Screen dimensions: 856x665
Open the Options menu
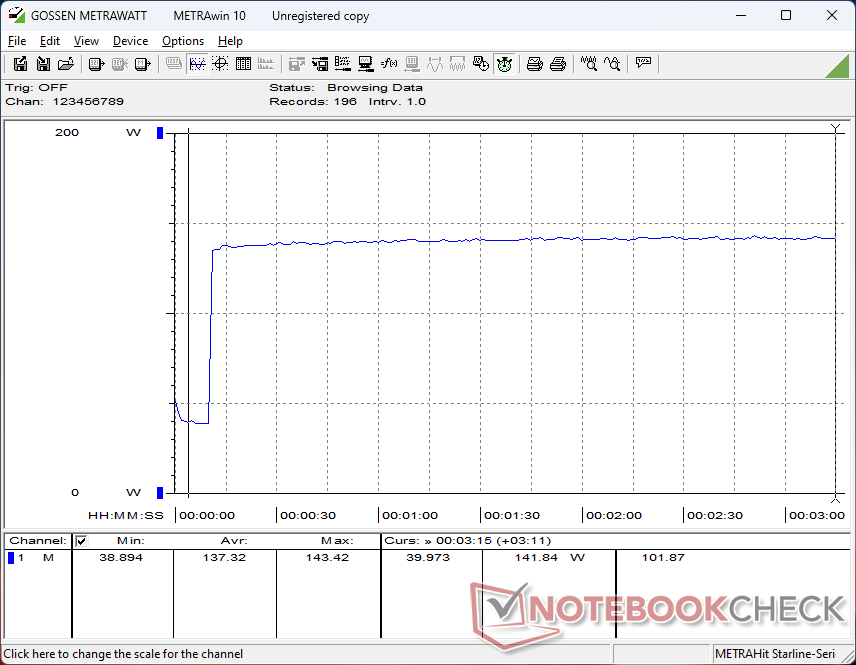pyautogui.click(x=183, y=41)
